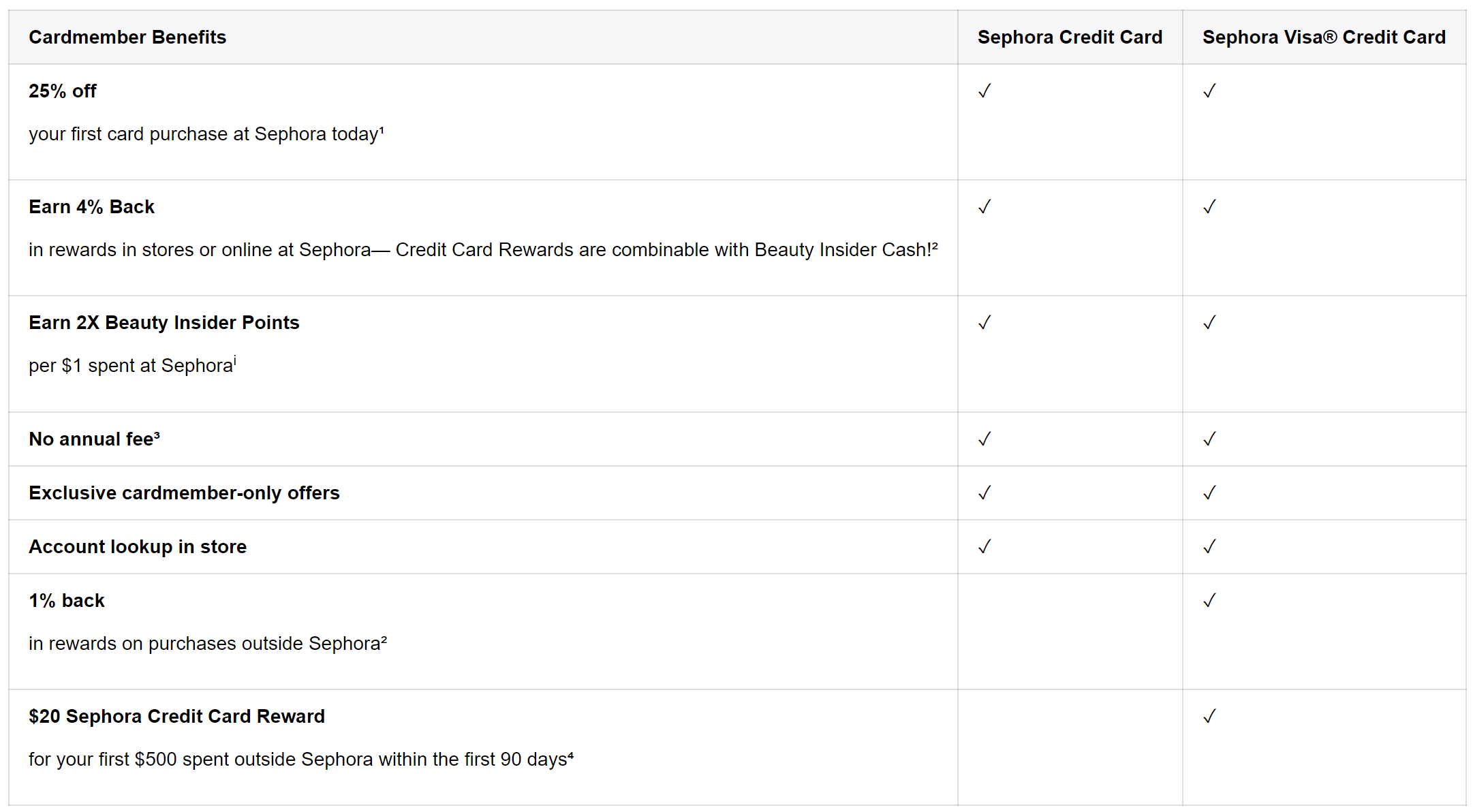
Task: Click 2X Beauty Insider Points checkmark for Sephora Credit Card
Action: [x=984, y=323]
